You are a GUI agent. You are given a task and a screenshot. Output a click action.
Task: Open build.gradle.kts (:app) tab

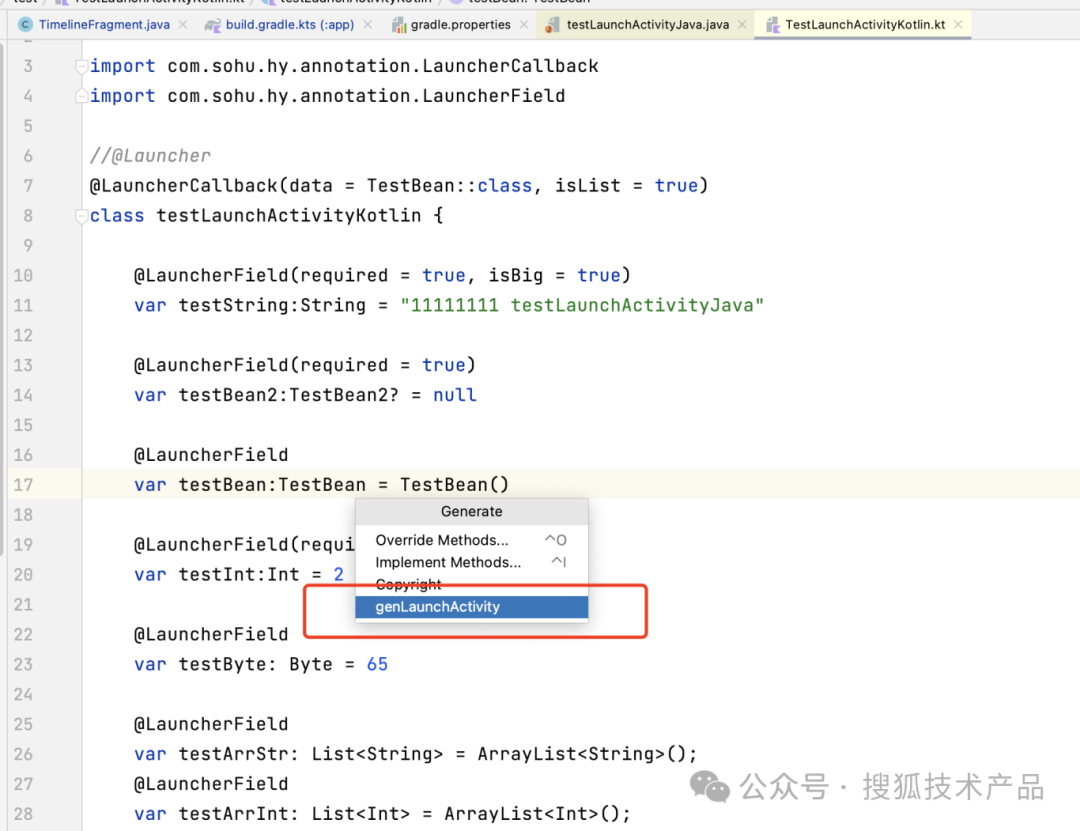point(289,25)
